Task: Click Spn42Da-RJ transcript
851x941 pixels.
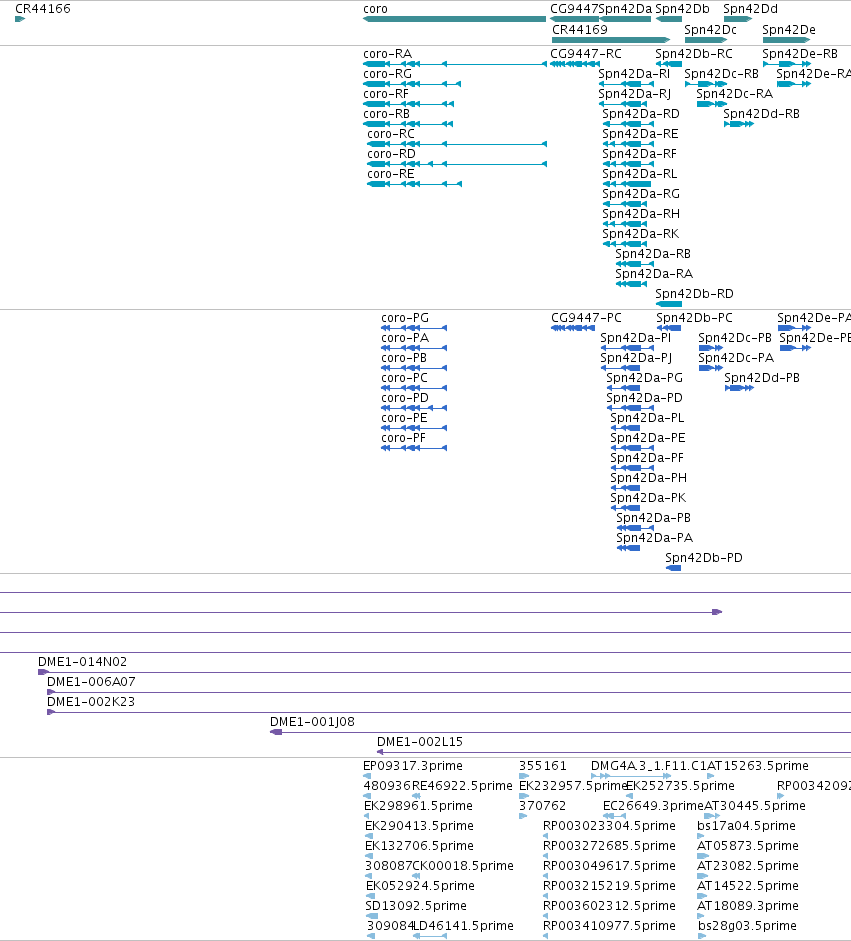Action: coord(623,104)
